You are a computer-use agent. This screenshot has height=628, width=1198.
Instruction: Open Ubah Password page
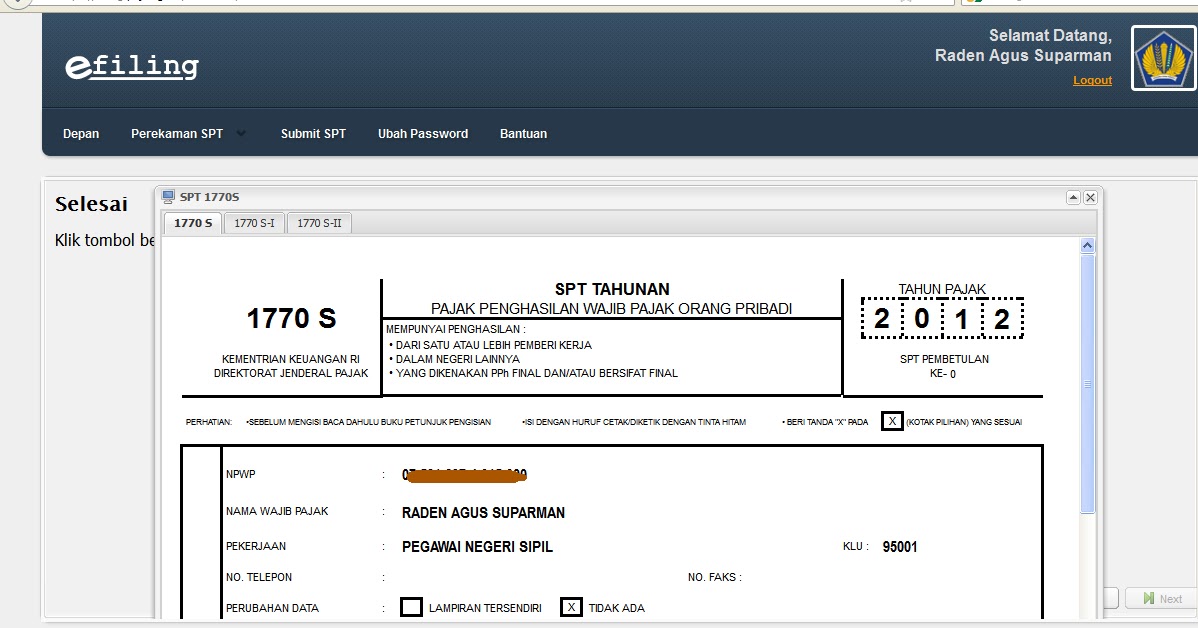pos(423,134)
